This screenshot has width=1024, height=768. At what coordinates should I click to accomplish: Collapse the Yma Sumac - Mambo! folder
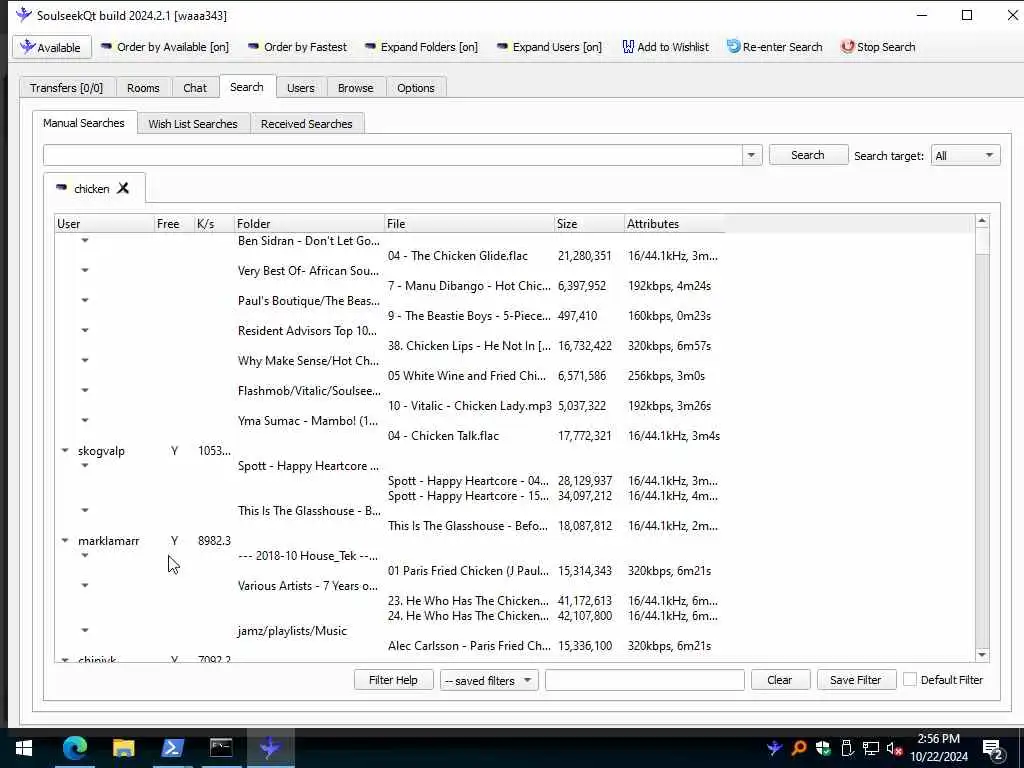pos(85,421)
